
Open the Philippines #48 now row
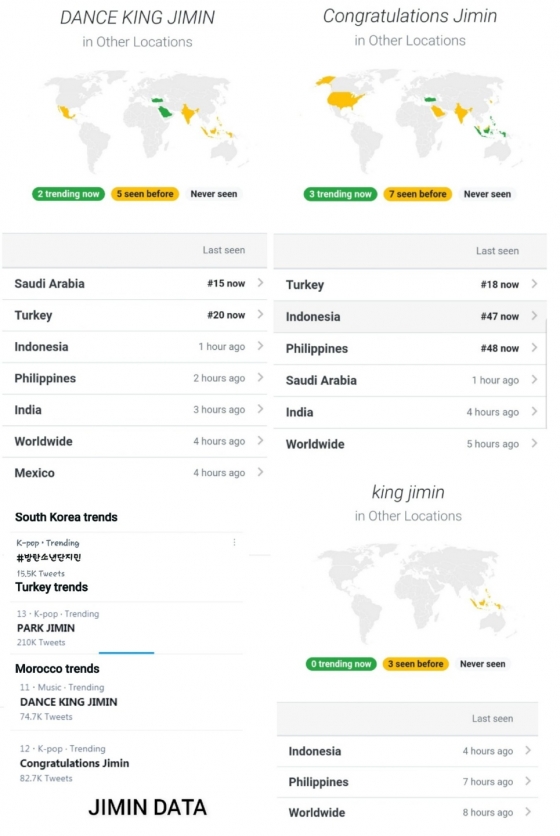click(410, 348)
